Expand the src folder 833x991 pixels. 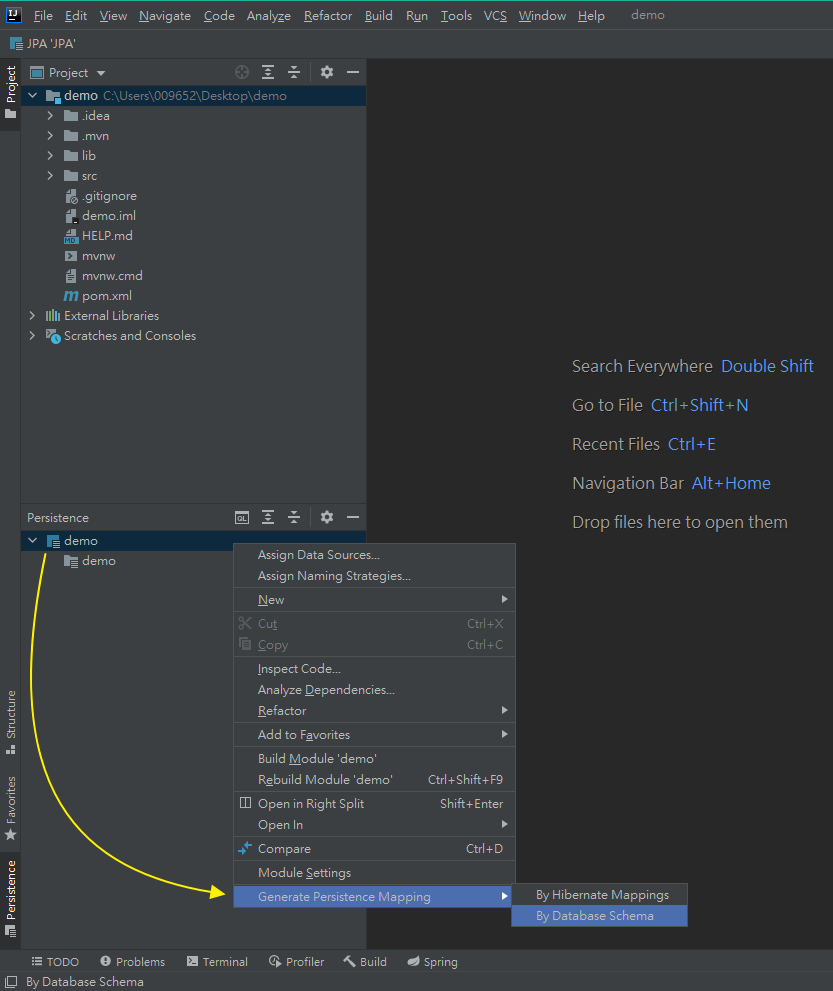point(50,176)
